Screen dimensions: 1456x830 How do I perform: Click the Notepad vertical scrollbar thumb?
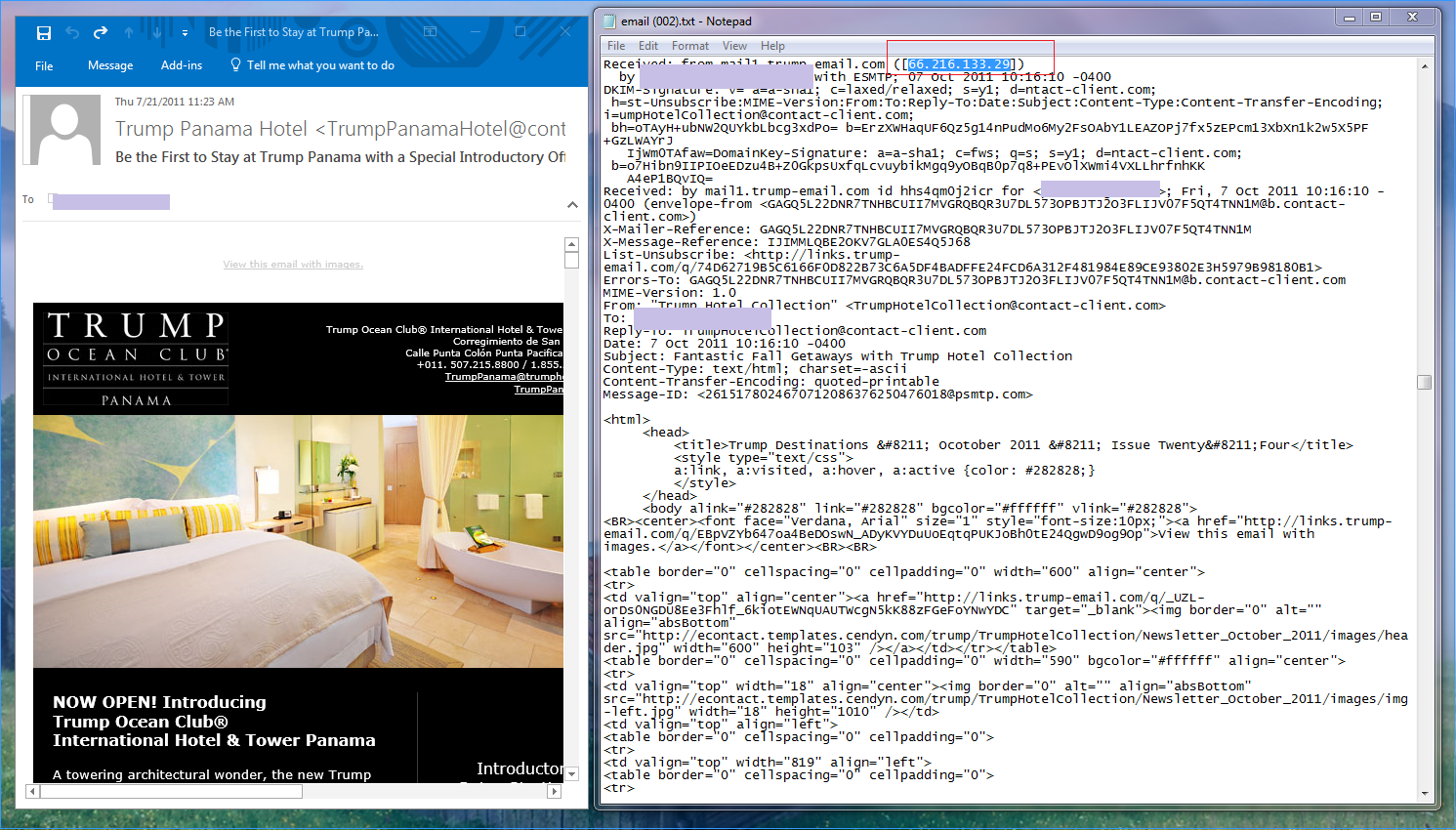(x=1425, y=382)
